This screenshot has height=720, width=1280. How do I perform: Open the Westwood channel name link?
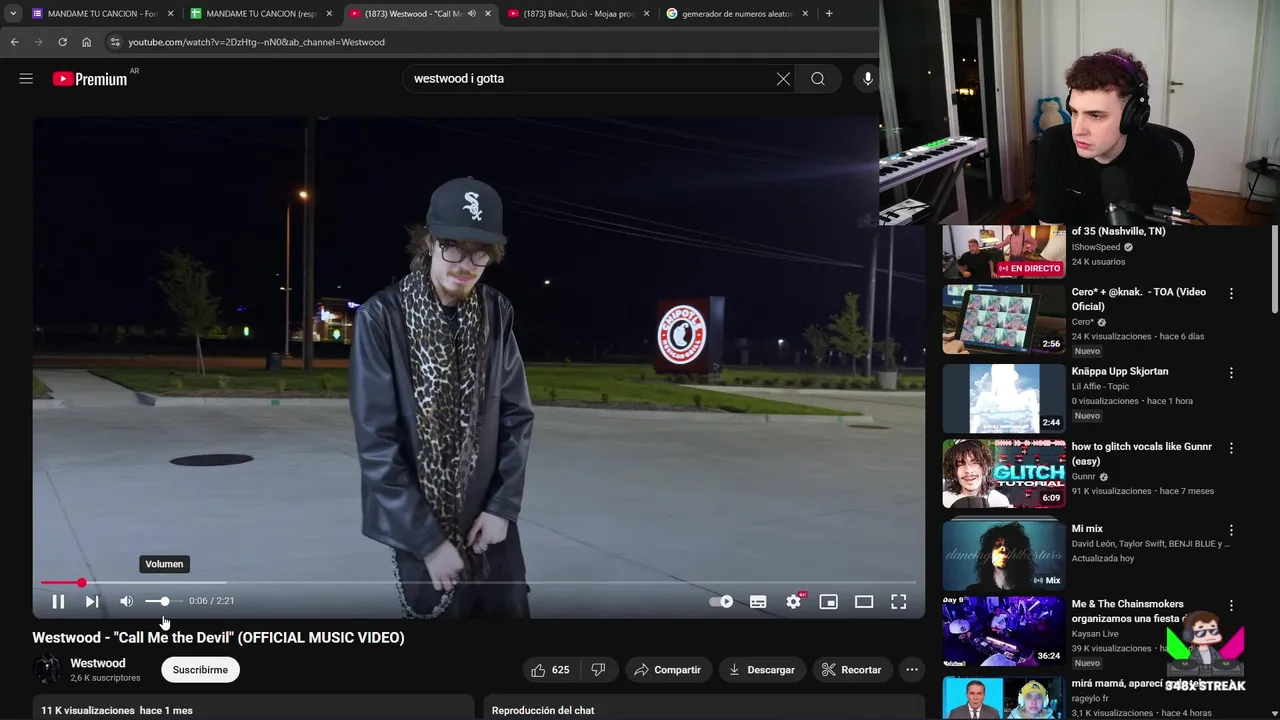coord(98,663)
